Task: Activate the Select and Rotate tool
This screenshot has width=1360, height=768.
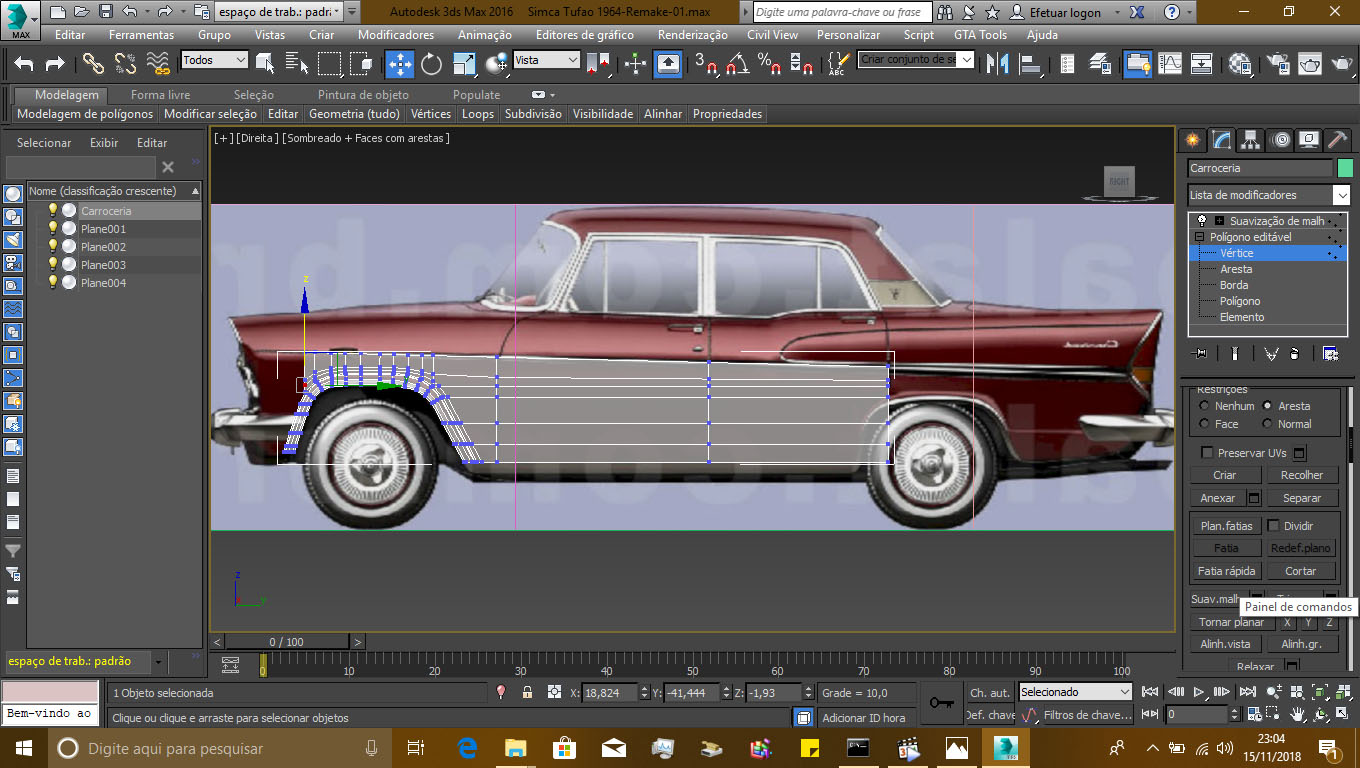Action: click(430, 64)
